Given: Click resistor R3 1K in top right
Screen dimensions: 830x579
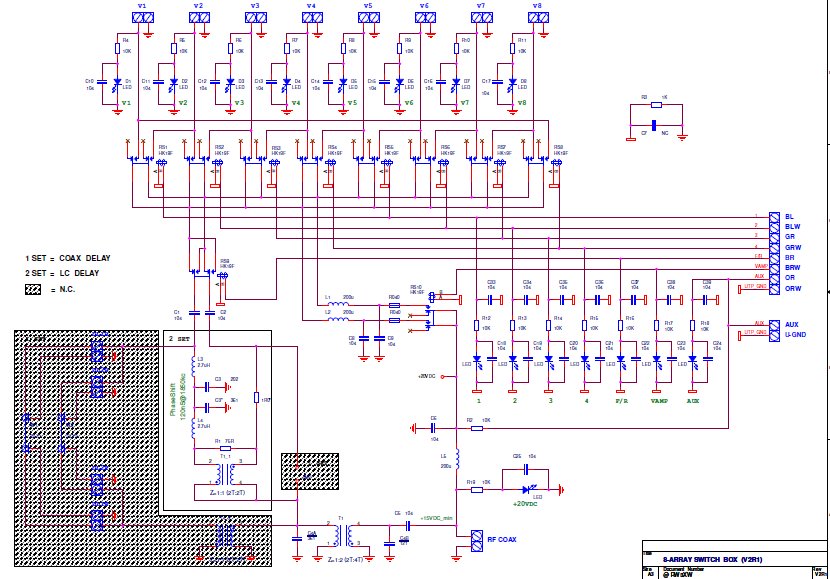Looking at the screenshot, I should [x=656, y=105].
